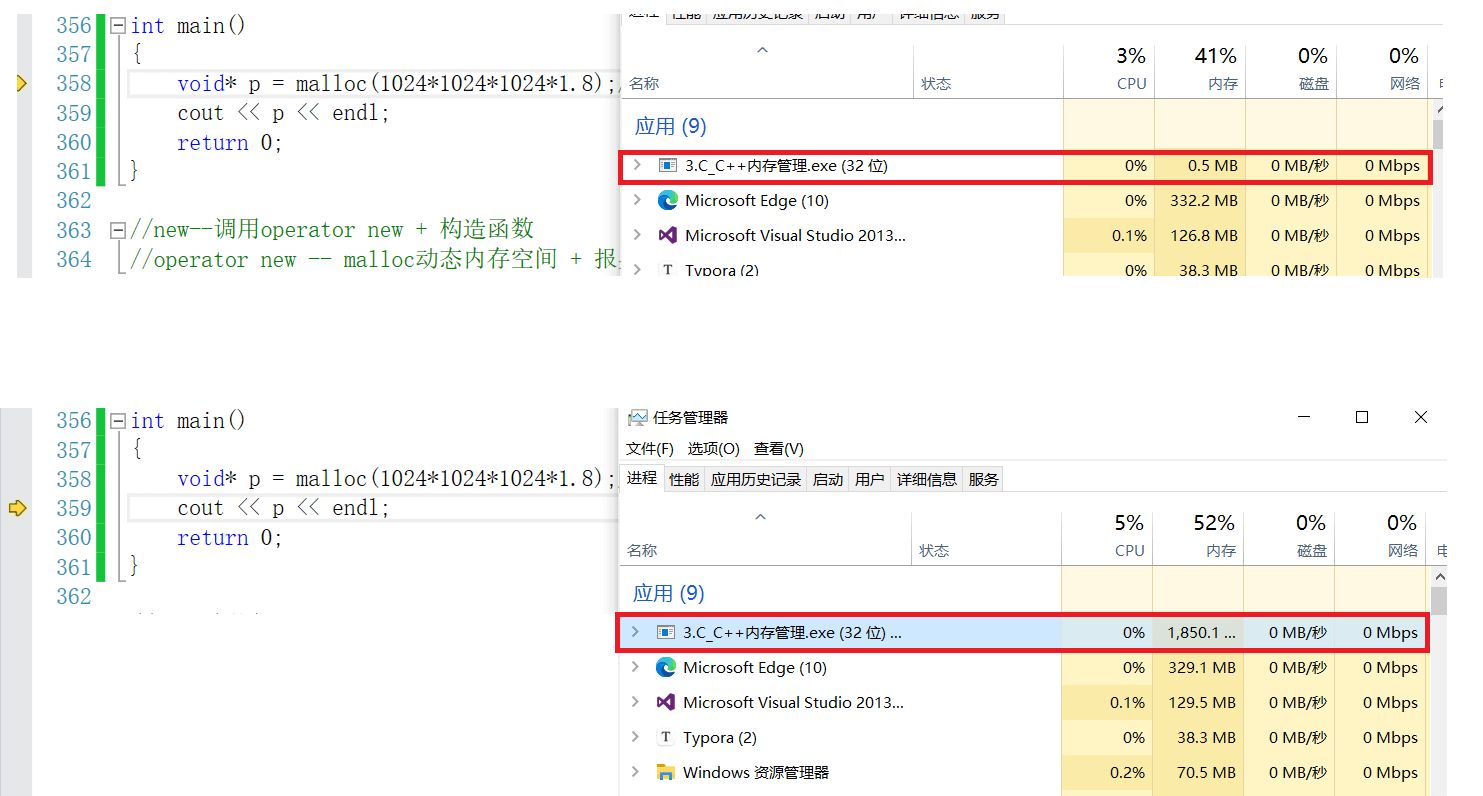The width and height of the screenshot is (1483, 796).
Task: Click the 3.C_C++内存管理.exe application icon
Action: pyautogui.click(x=668, y=632)
